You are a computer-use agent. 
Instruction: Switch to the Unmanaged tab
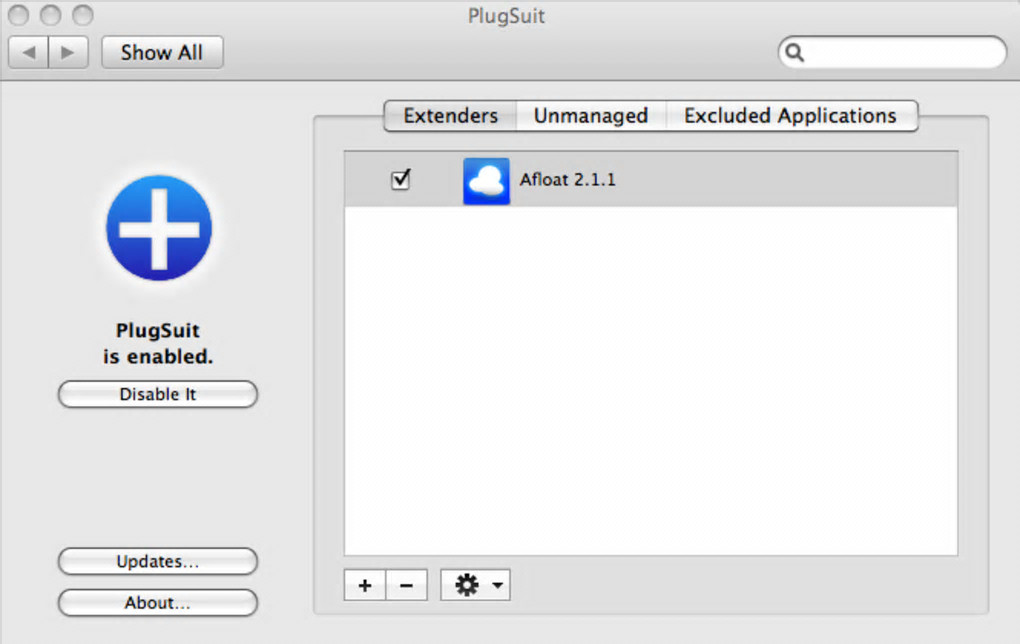[x=591, y=116]
